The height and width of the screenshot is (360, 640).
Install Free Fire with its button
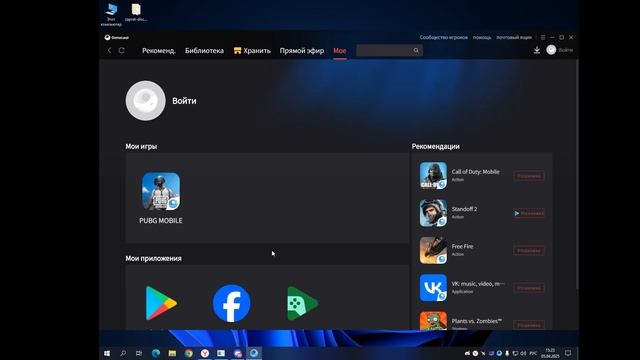coord(529,251)
